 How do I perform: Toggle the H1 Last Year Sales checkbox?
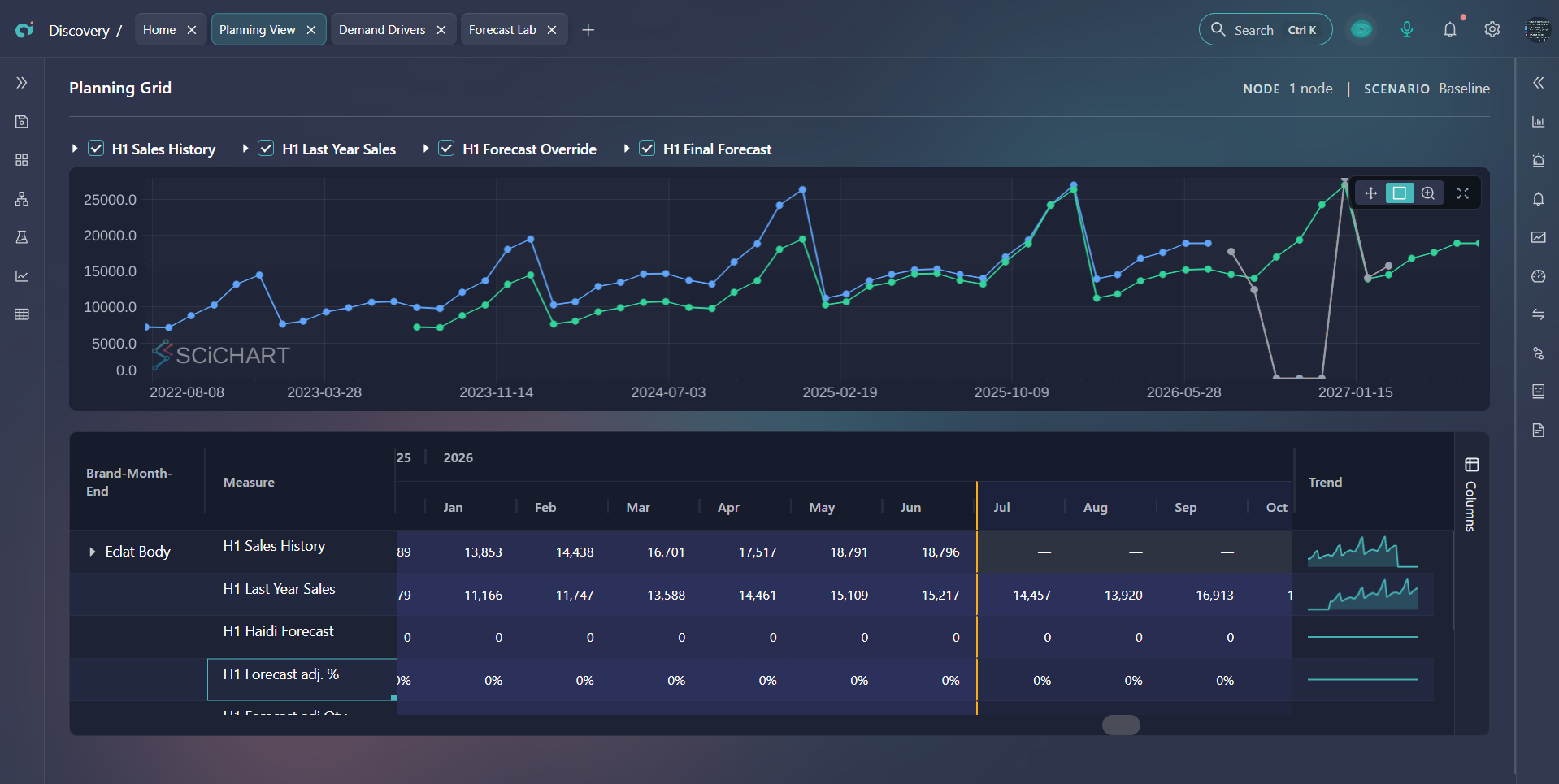tap(266, 149)
